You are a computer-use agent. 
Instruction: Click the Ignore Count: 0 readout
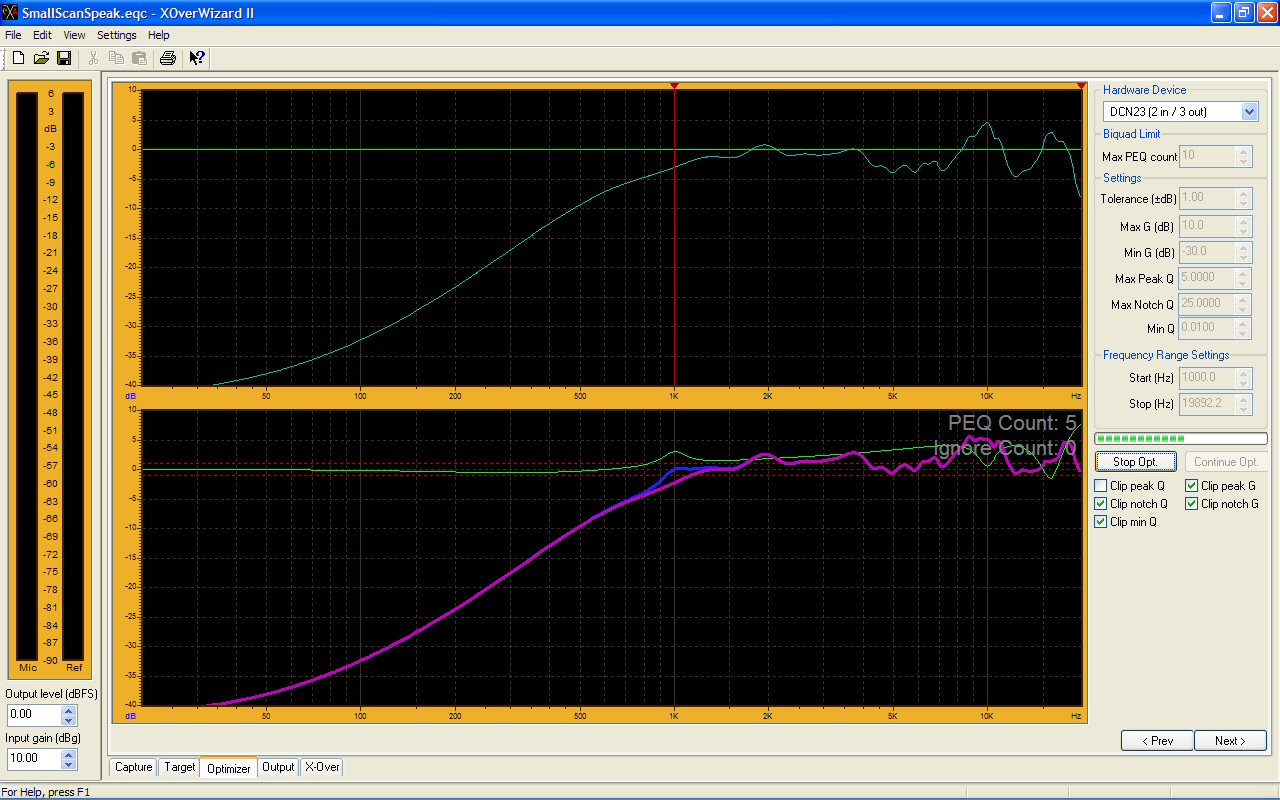[x=1005, y=449]
